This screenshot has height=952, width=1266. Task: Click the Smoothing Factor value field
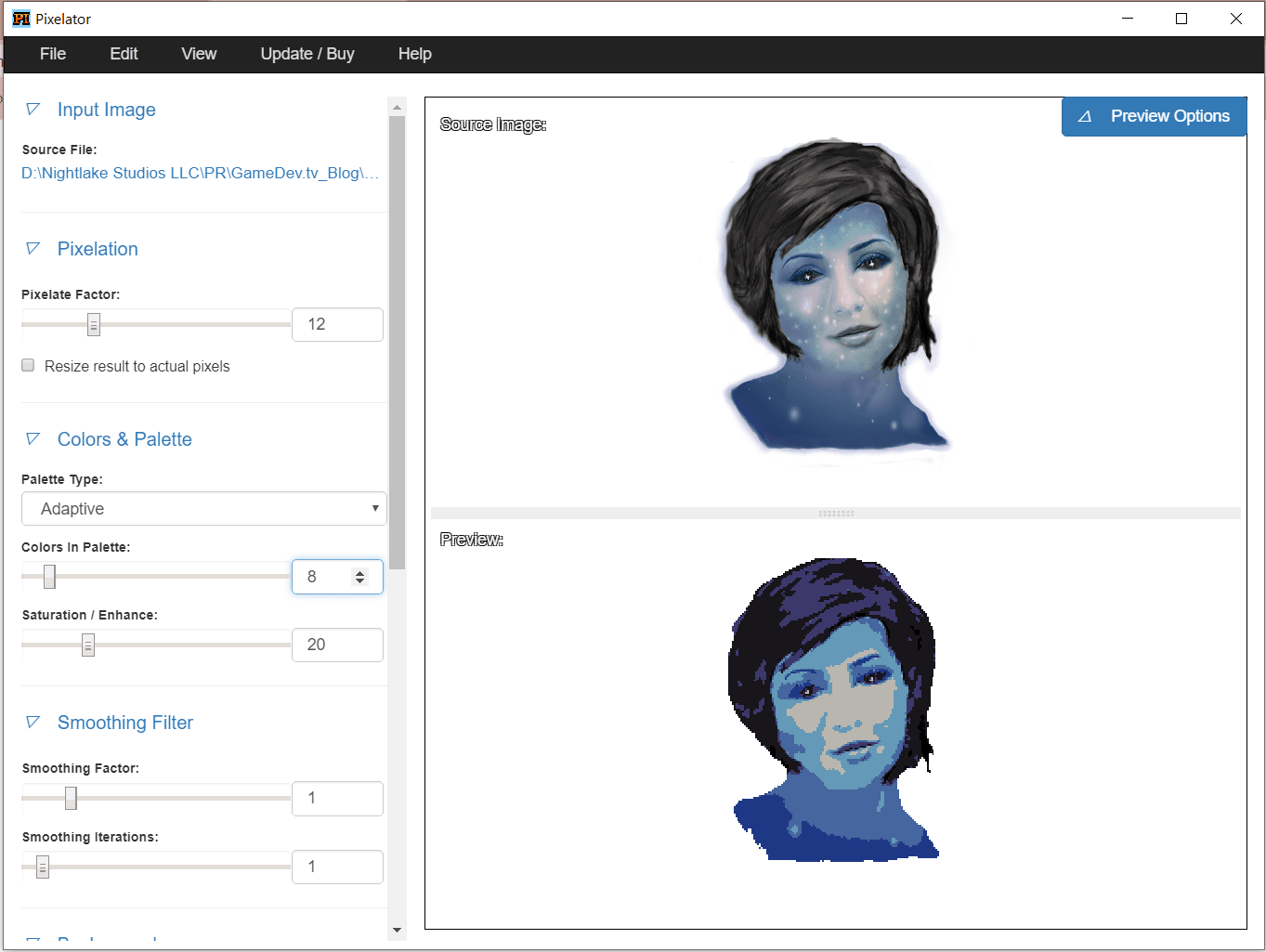click(x=337, y=799)
